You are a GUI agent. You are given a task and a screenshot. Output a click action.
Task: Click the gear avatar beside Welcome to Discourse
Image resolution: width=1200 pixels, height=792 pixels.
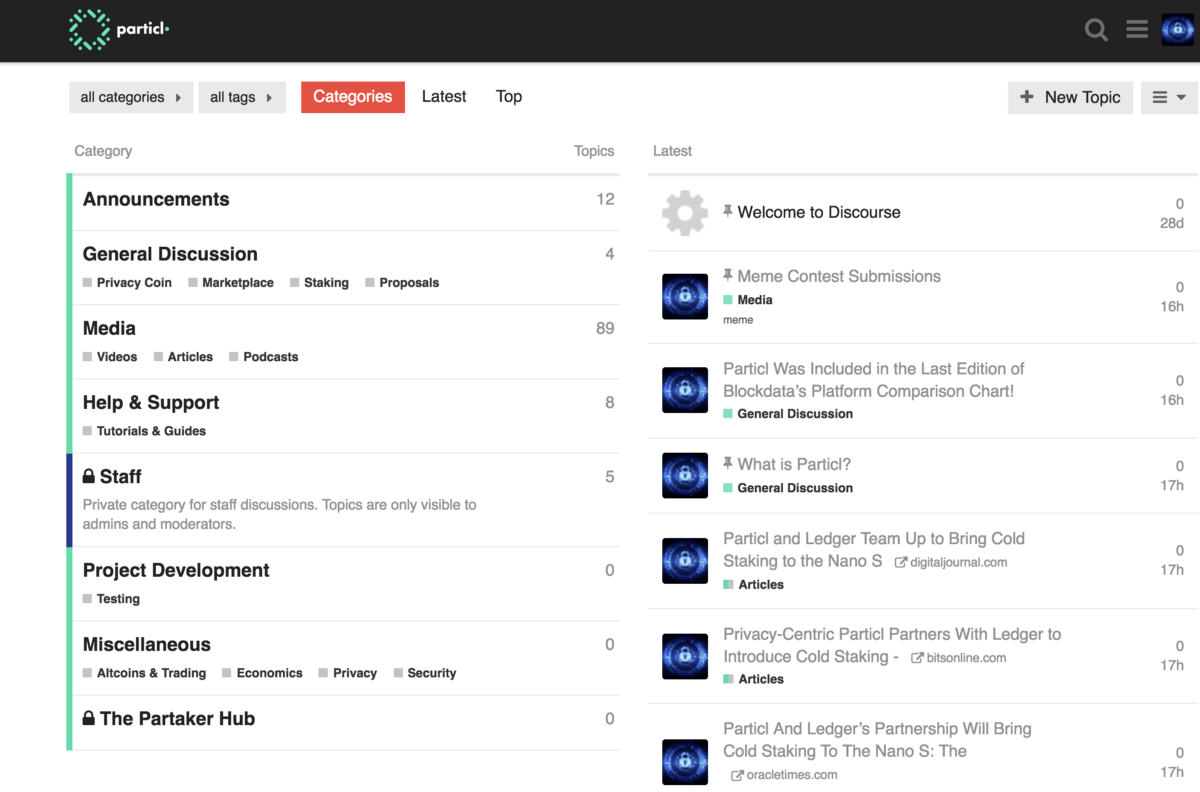pyautogui.click(x=685, y=212)
